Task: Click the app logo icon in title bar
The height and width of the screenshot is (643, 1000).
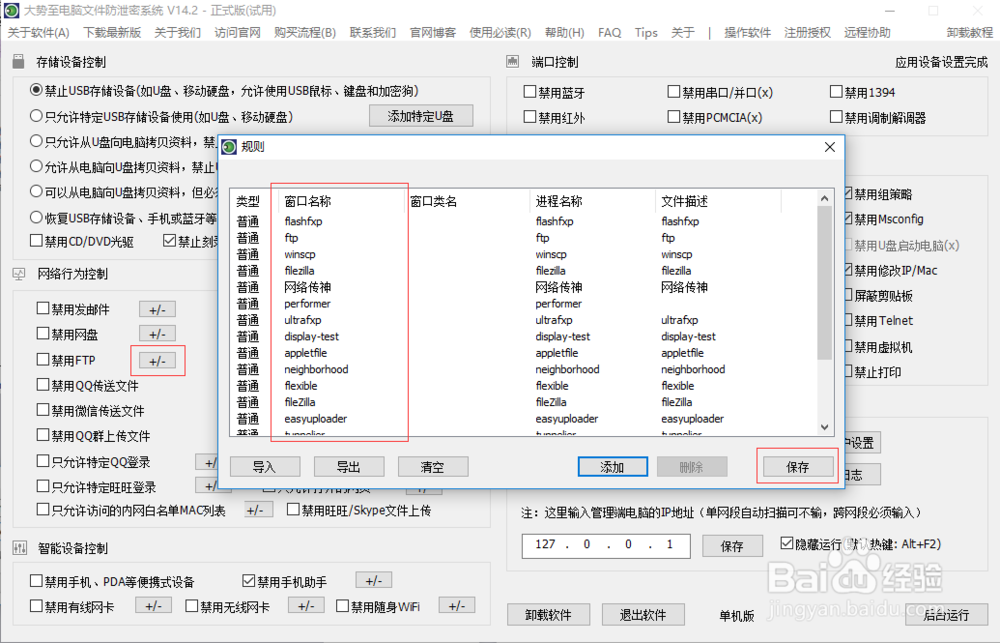Action: [x=11, y=11]
